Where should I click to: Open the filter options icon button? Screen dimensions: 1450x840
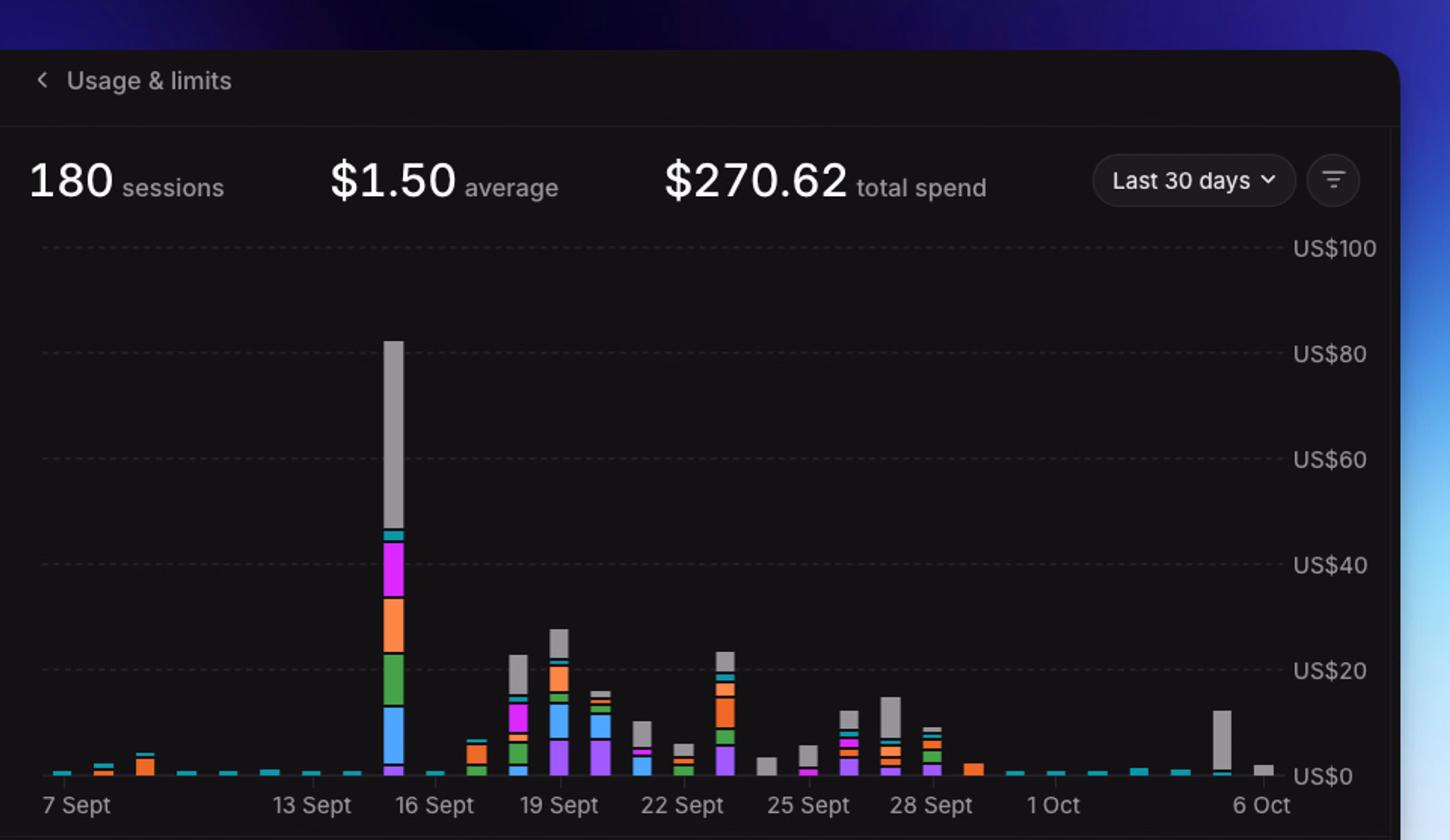click(1333, 180)
